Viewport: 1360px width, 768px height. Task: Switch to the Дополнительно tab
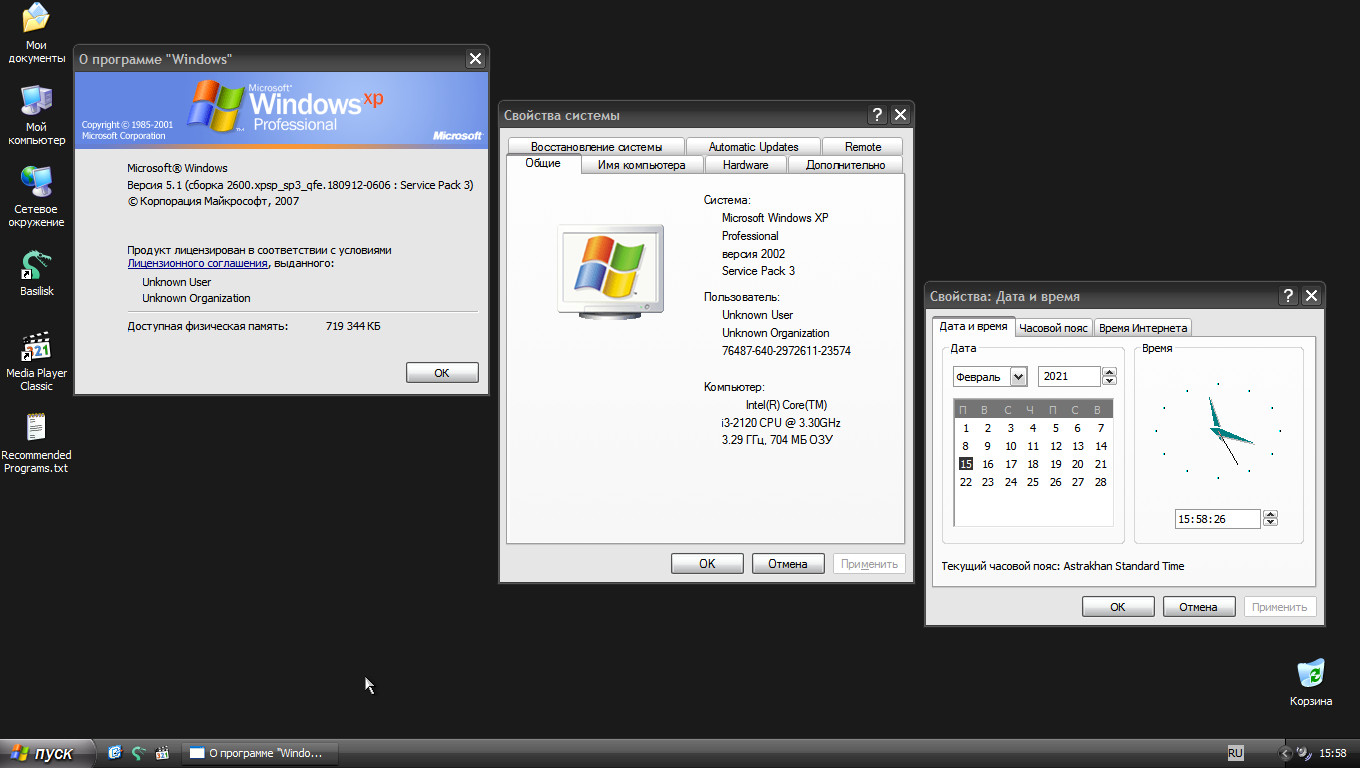tap(845, 165)
